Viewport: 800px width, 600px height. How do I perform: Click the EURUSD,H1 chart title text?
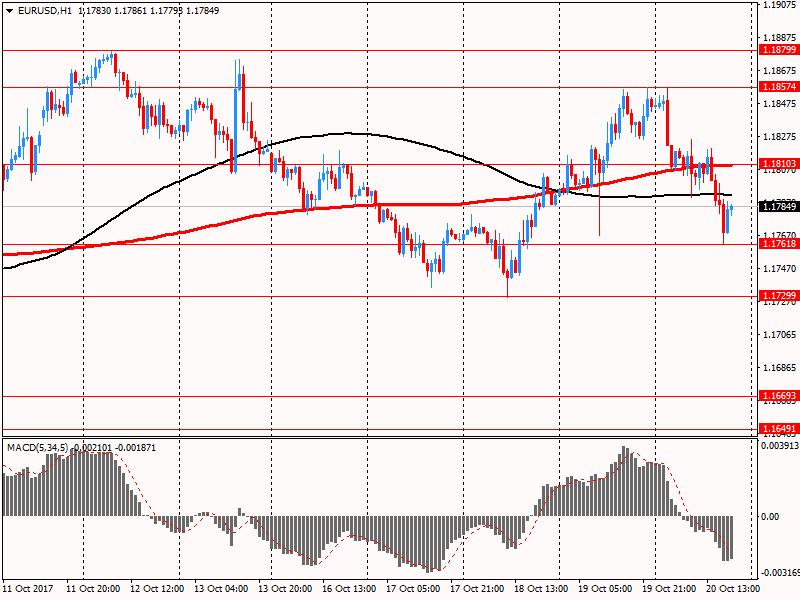pyautogui.click(x=45, y=11)
